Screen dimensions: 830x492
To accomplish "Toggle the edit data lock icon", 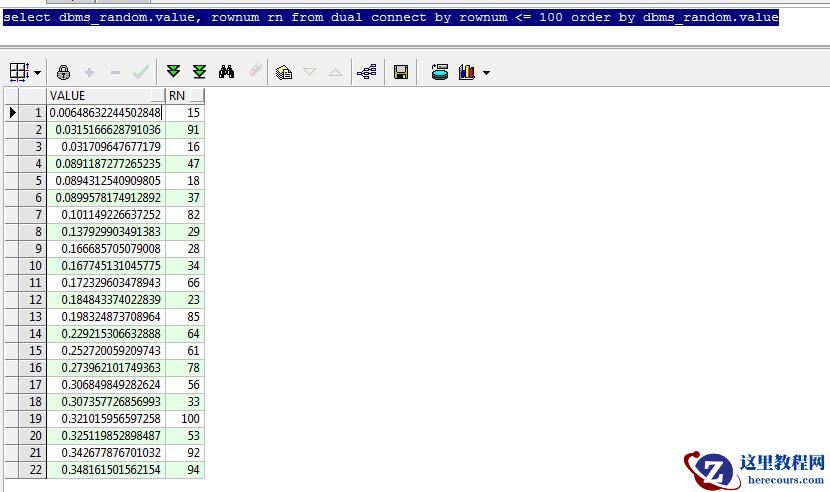I will (x=63, y=72).
